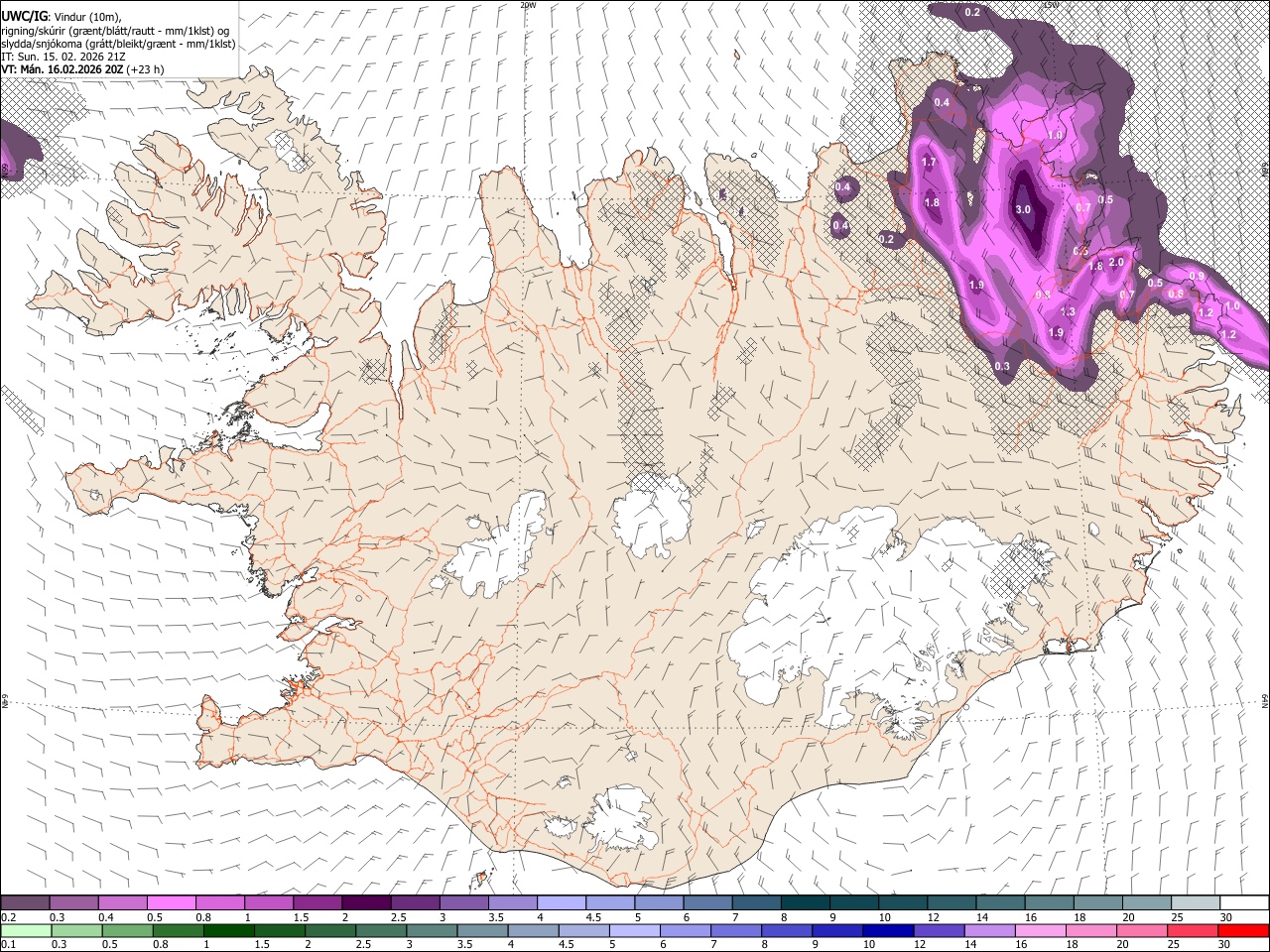
Task: Select the lavender swatch at 4 in top legend row
Action: tap(562, 902)
